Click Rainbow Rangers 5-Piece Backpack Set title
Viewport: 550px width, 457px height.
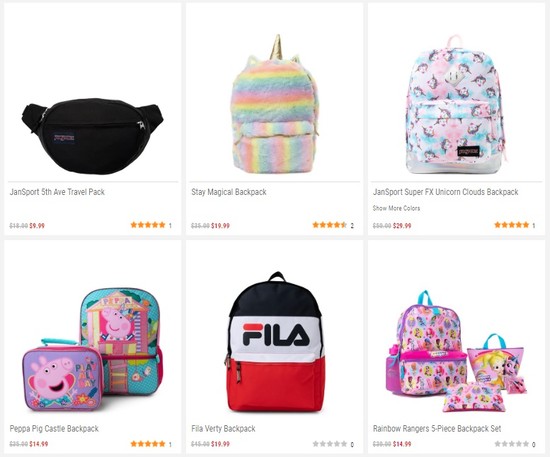click(x=437, y=429)
